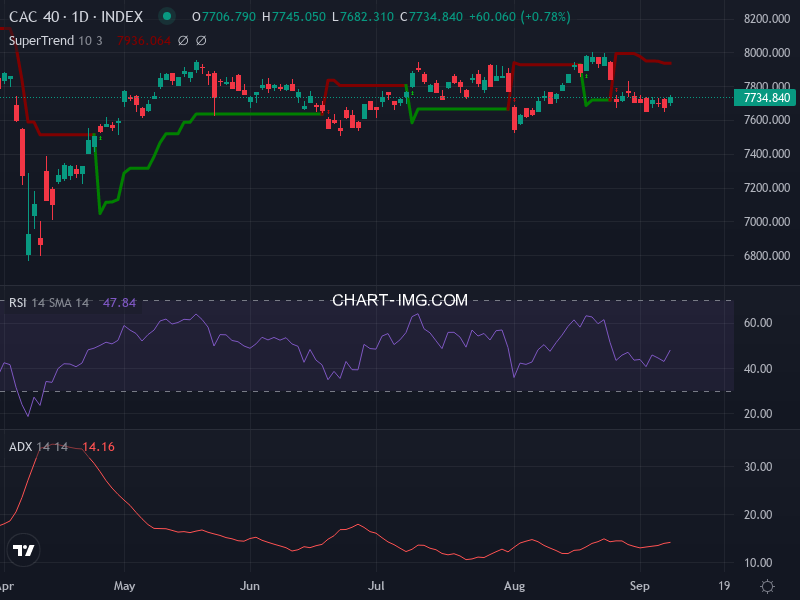Click the ADX 20.00 scale label
The image size is (800, 600).
(x=758, y=515)
